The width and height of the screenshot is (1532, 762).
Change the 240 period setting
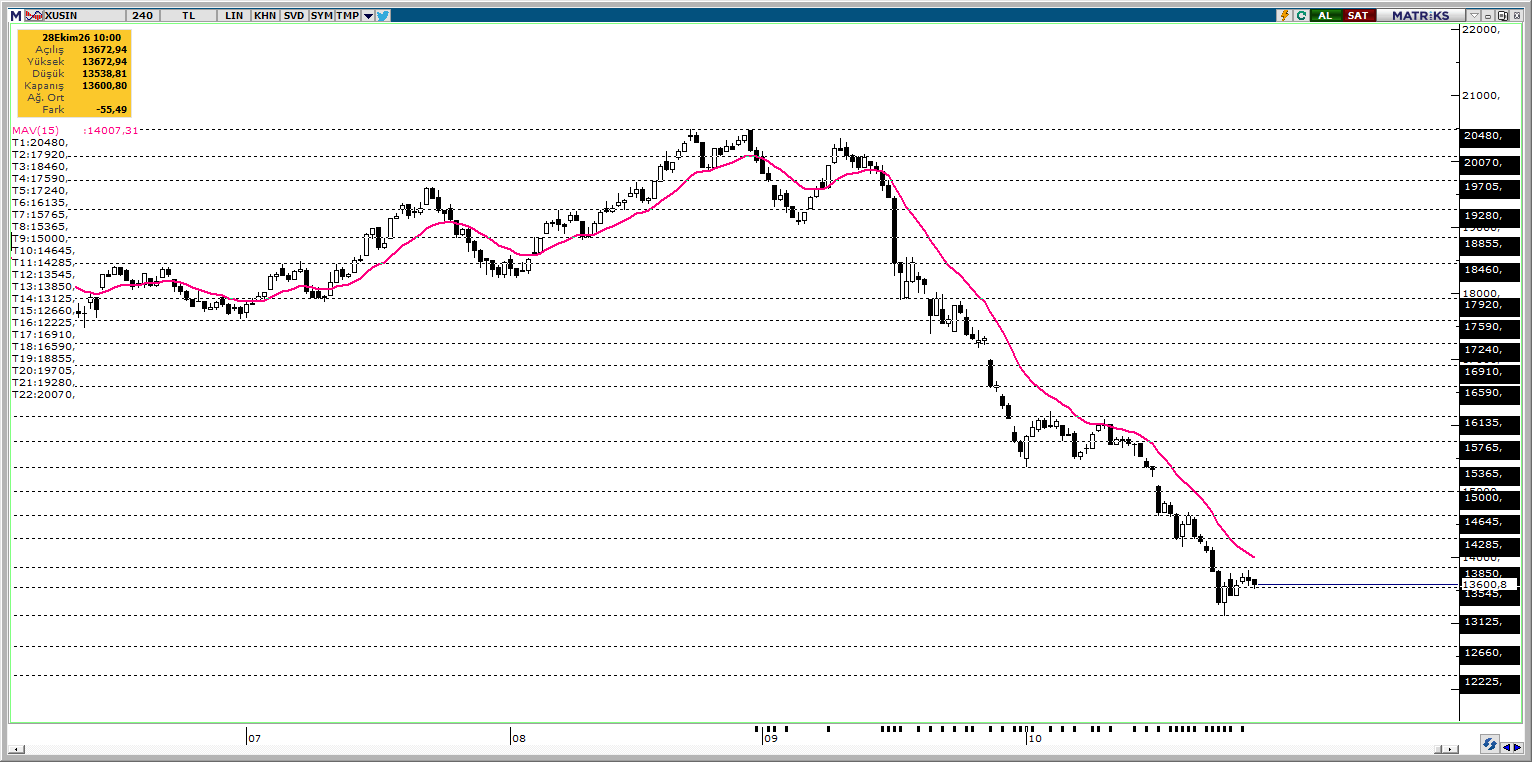pyautogui.click(x=142, y=16)
